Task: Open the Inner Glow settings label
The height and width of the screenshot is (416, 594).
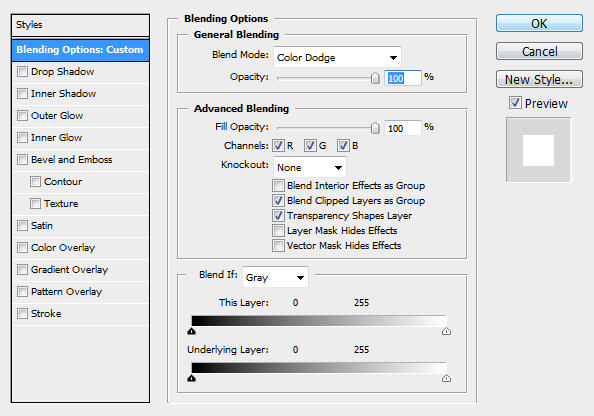Action: (x=56, y=138)
